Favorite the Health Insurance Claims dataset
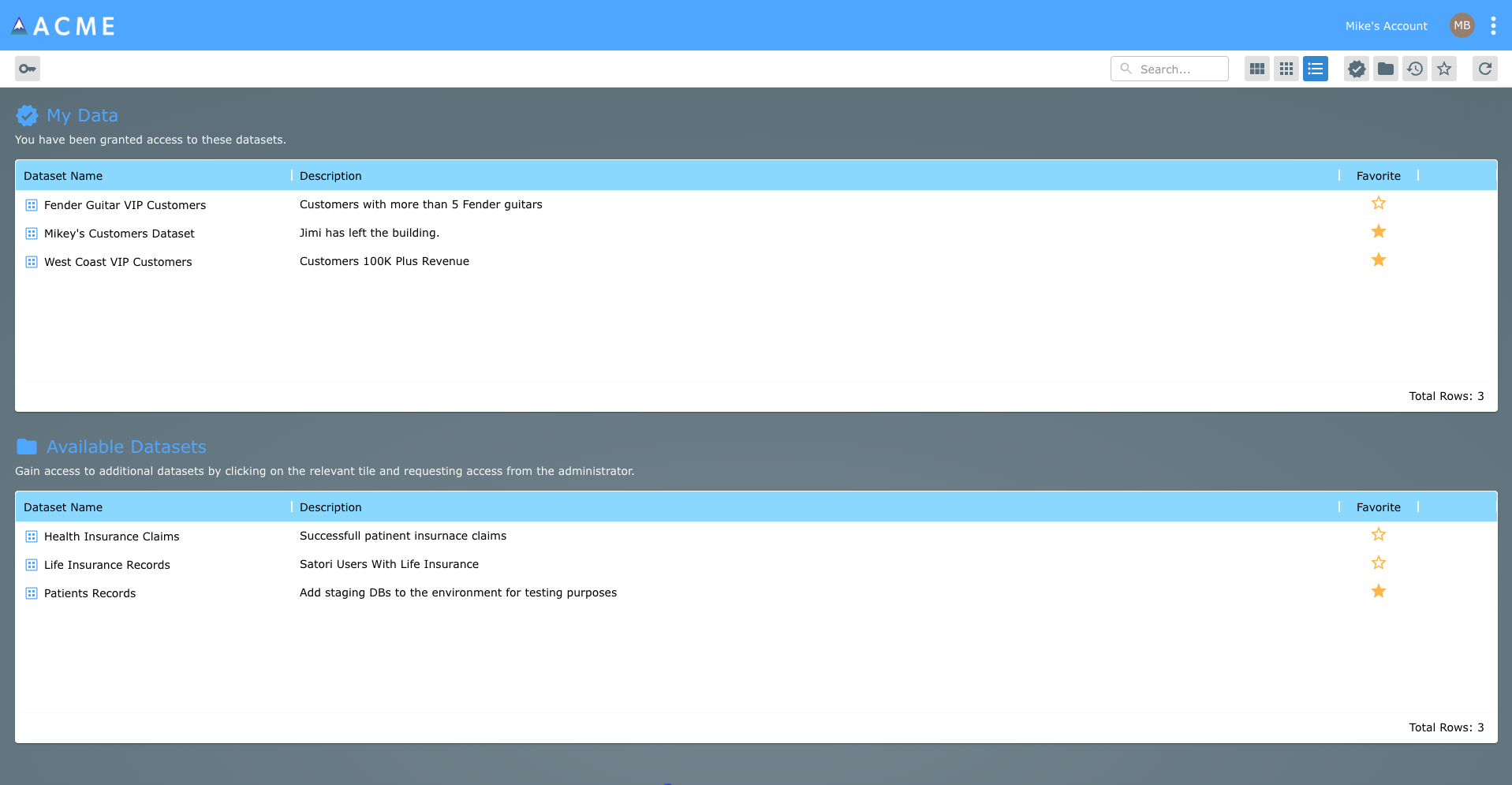This screenshot has width=1512, height=785. pyautogui.click(x=1379, y=534)
